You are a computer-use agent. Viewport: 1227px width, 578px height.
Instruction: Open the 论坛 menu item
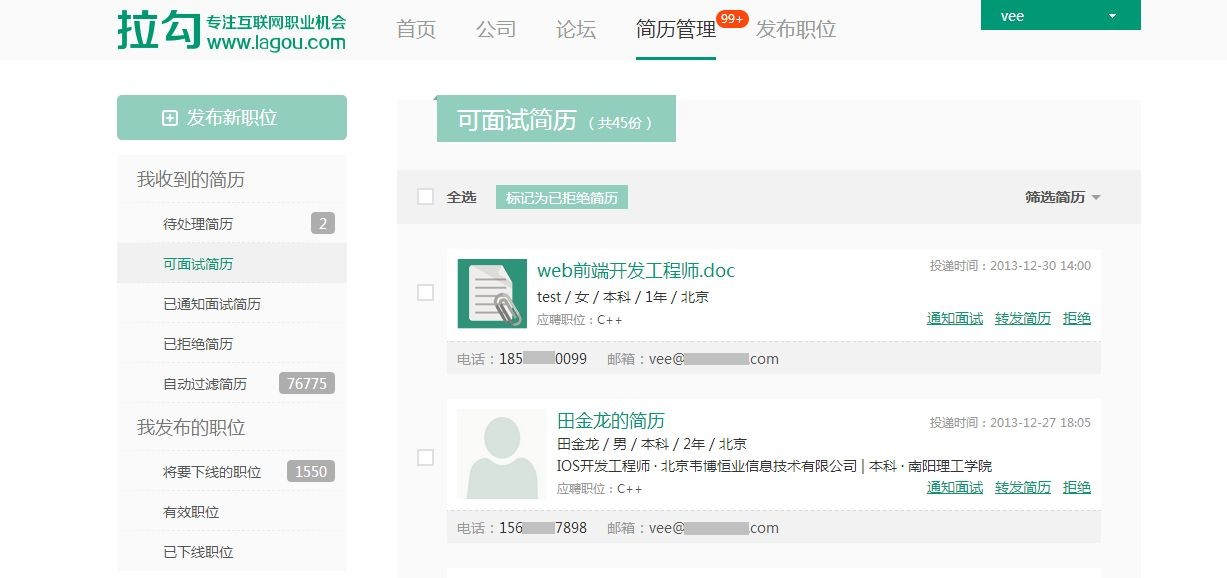pyautogui.click(x=575, y=30)
